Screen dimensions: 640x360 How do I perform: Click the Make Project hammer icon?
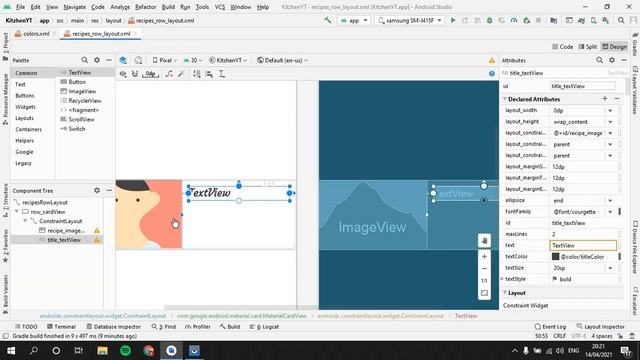[327, 20]
